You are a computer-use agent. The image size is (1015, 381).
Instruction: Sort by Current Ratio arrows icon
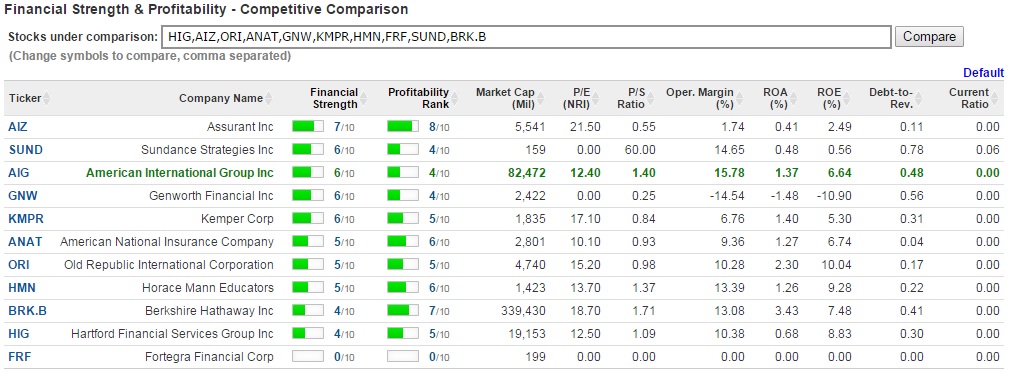tap(994, 99)
